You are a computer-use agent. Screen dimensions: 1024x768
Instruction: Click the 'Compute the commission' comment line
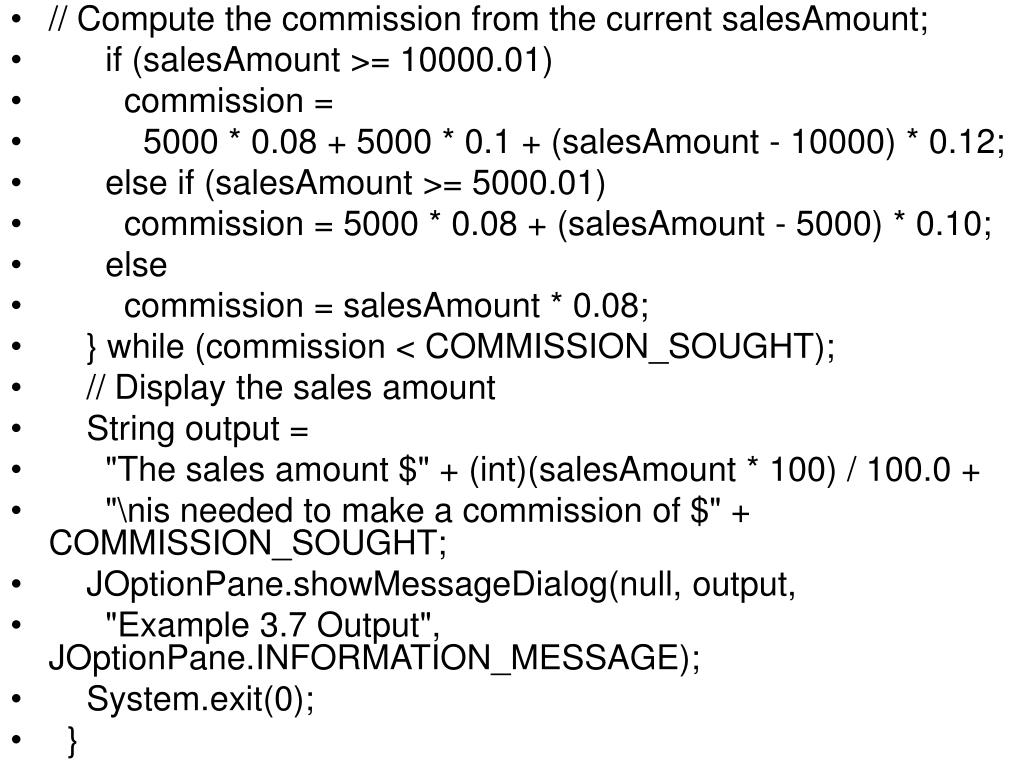(488, 20)
